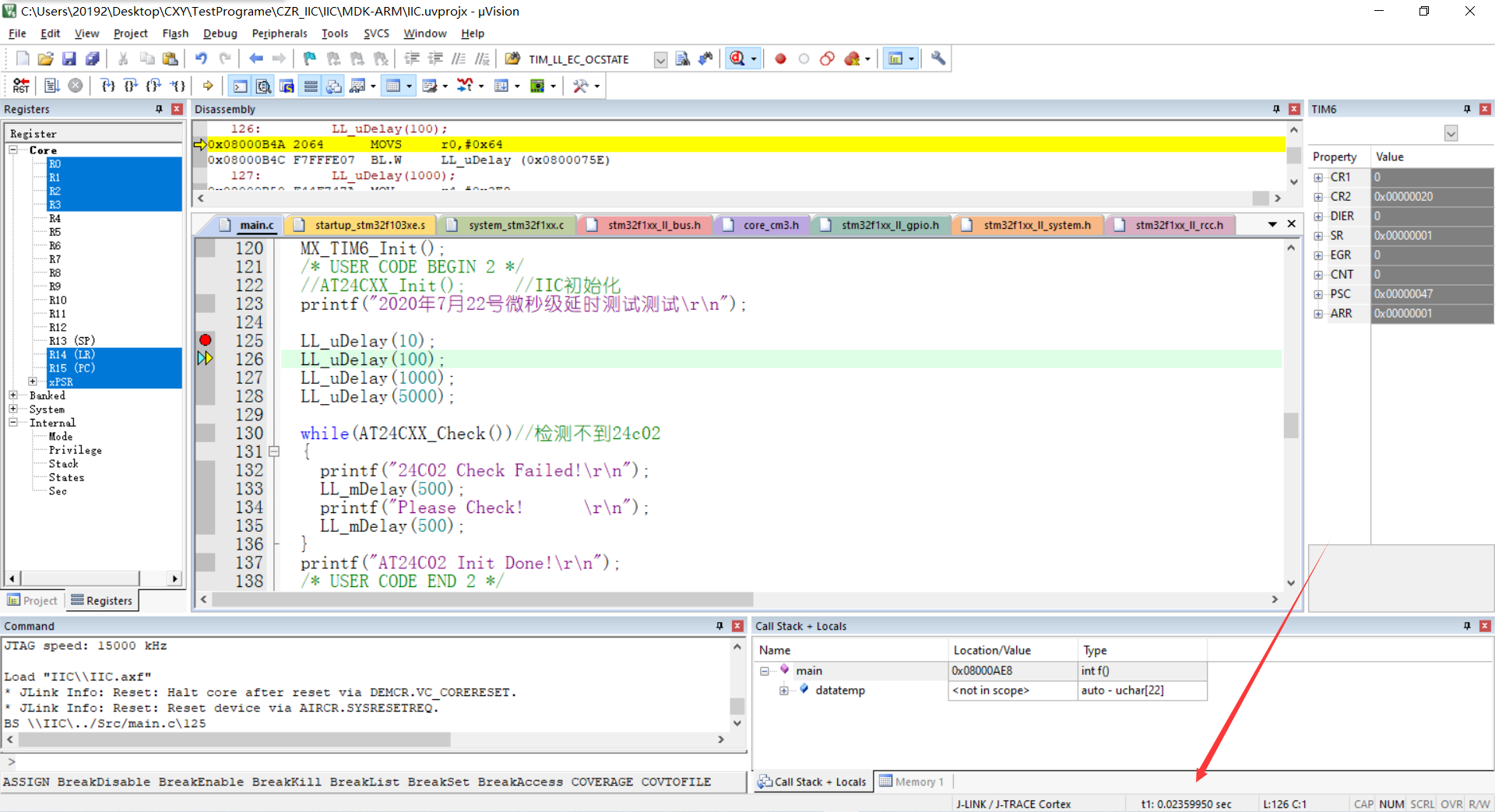Switch to the Project tab

tap(33, 600)
